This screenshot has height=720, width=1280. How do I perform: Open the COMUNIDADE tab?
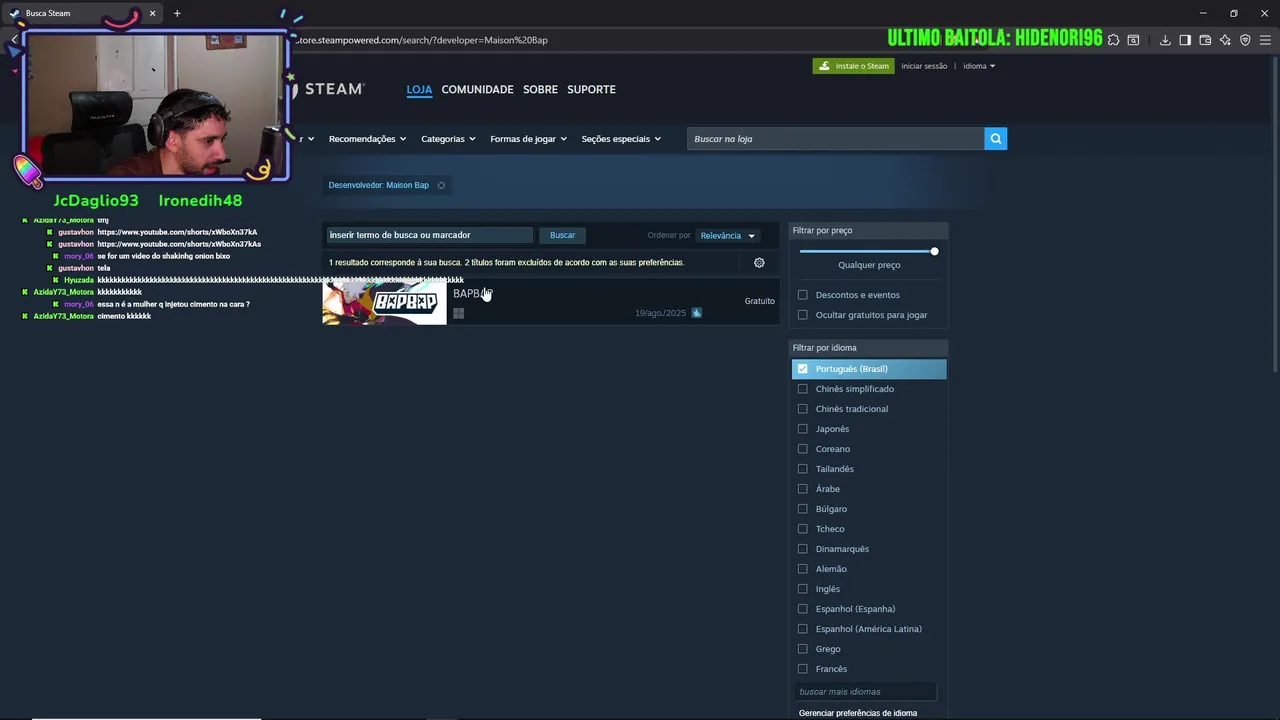click(477, 90)
